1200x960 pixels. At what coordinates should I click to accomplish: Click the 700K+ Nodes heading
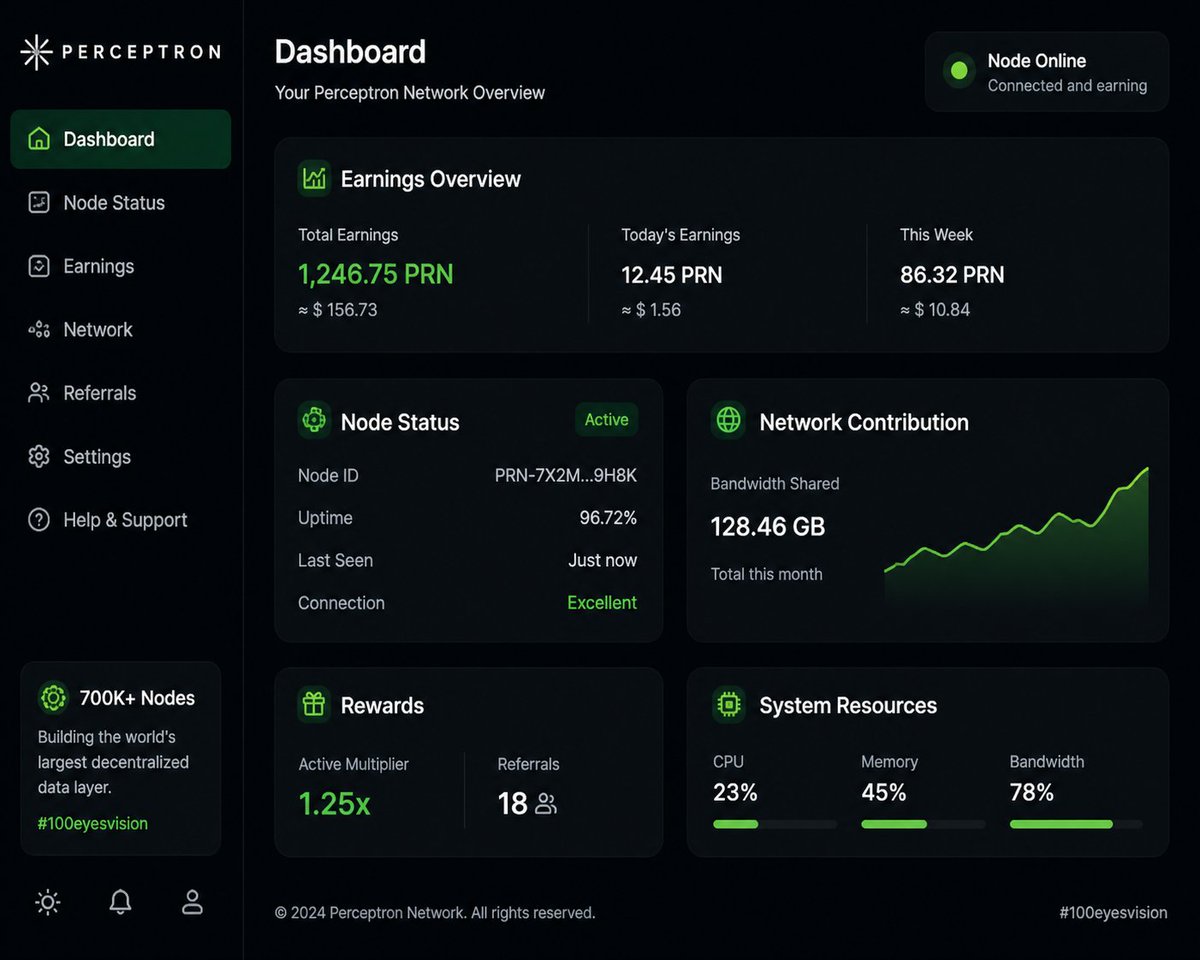137,698
